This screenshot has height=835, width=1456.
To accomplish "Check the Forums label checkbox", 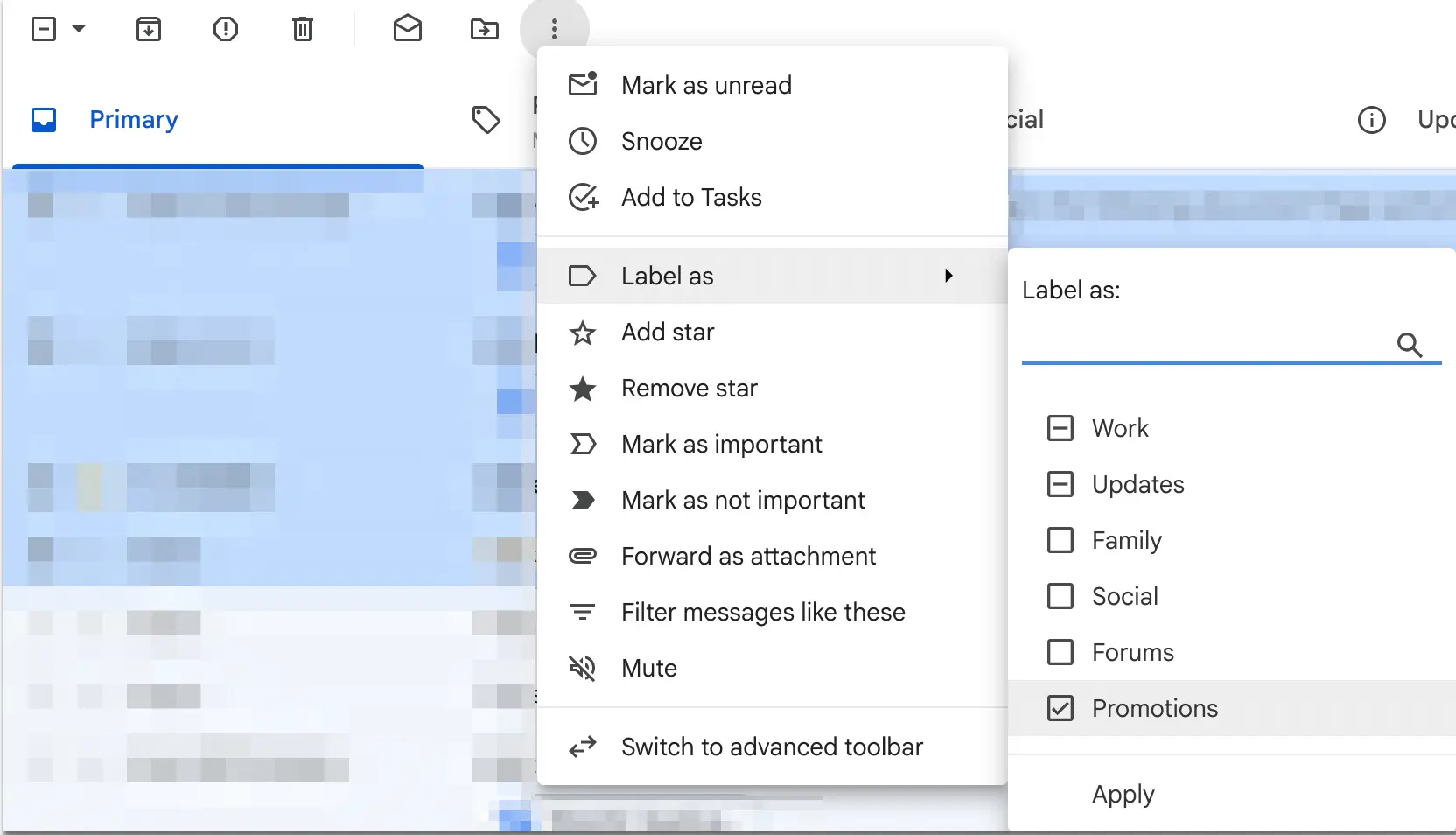I will pyautogui.click(x=1060, y=652).
